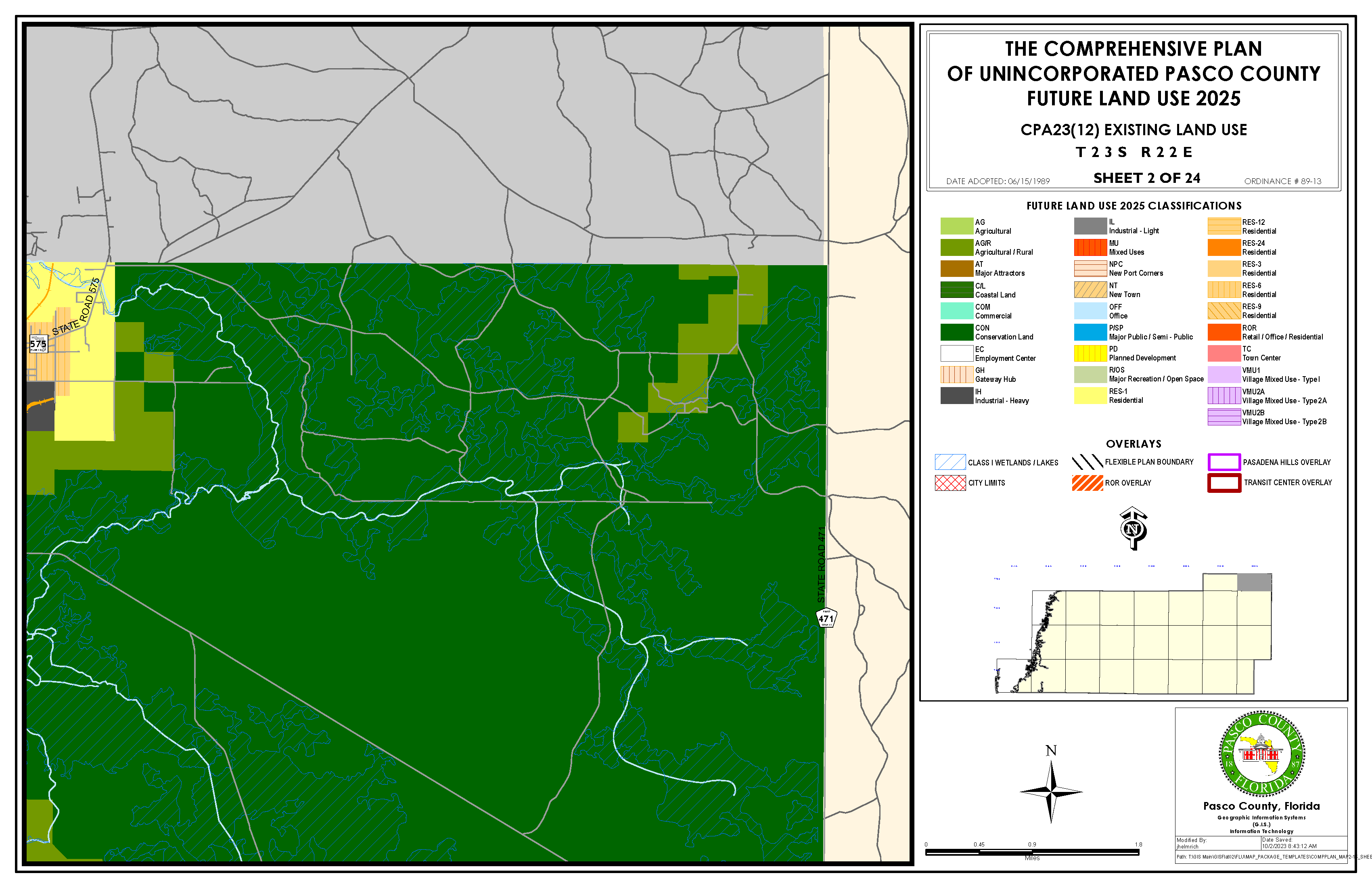The image size is (1372, 888).
Task: Click the State Road 471 shield marker
Action: [x=826, y=618]
